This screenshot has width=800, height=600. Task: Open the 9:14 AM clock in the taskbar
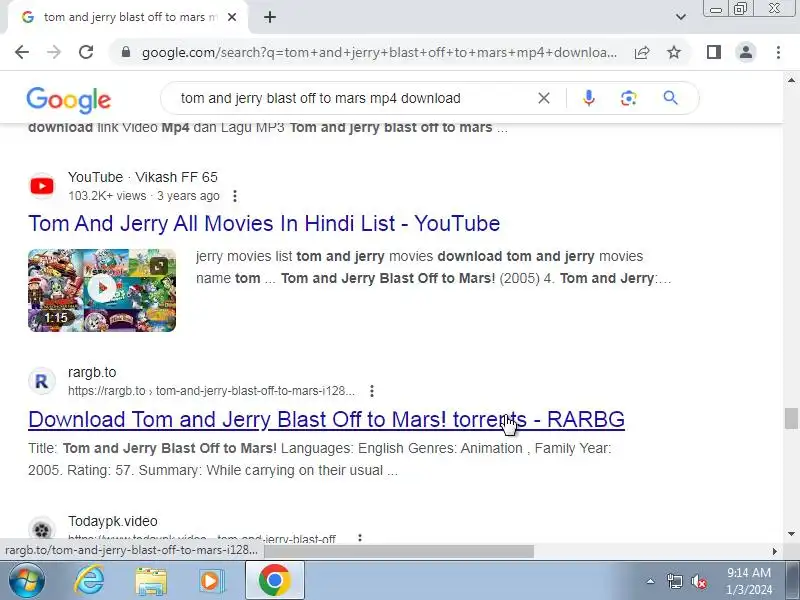tap(749, 581)
